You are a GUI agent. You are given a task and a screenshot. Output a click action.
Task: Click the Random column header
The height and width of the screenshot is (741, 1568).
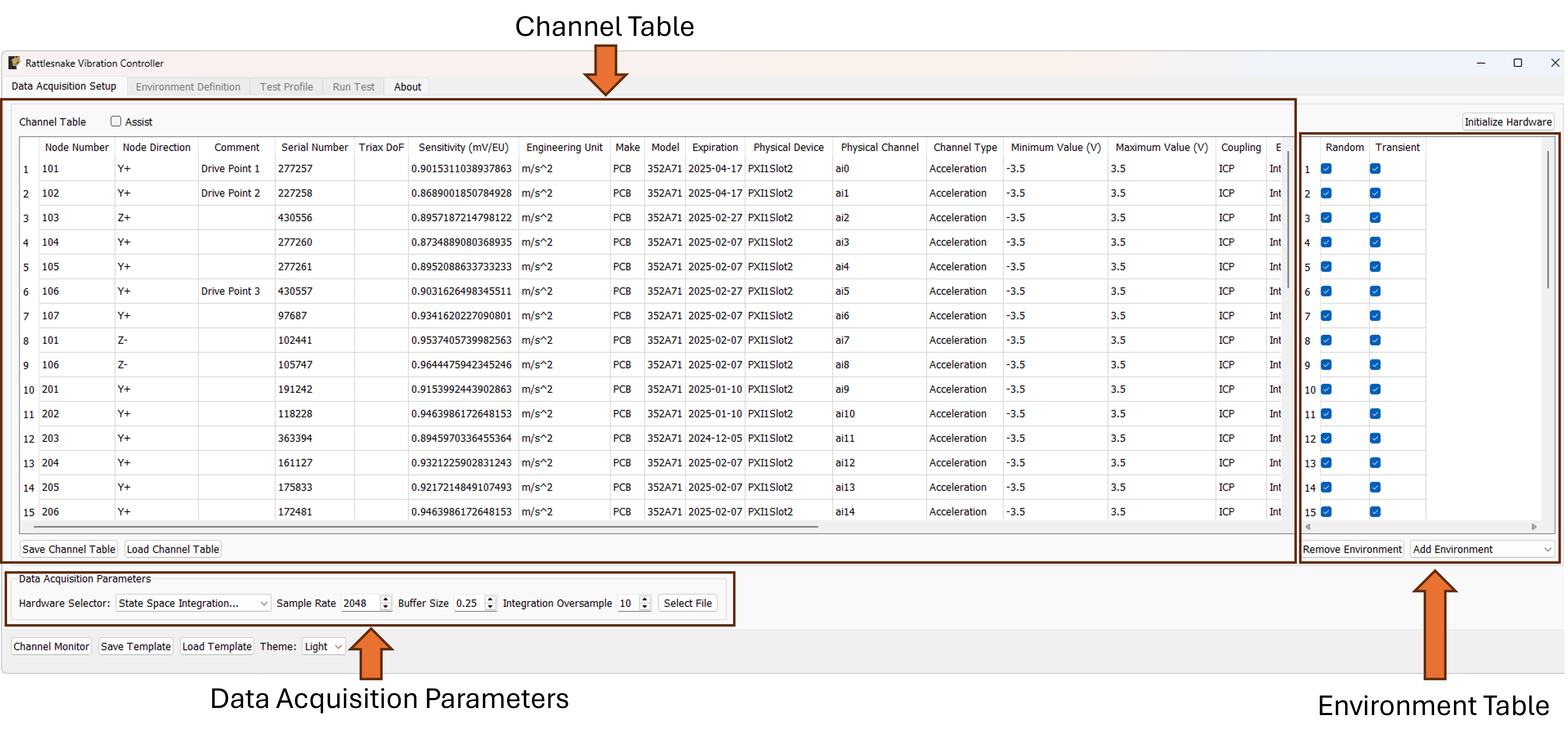click(x=1344, y=147)
